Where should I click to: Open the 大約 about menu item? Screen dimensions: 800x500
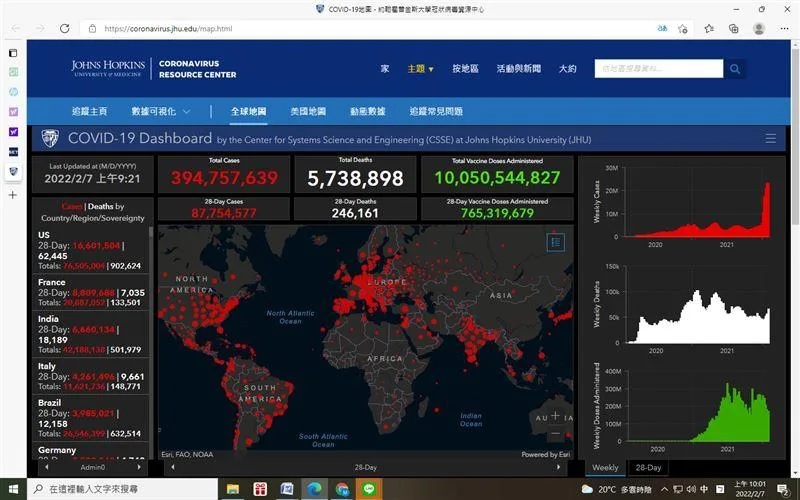pyautogui.click(x=567, y=68)
